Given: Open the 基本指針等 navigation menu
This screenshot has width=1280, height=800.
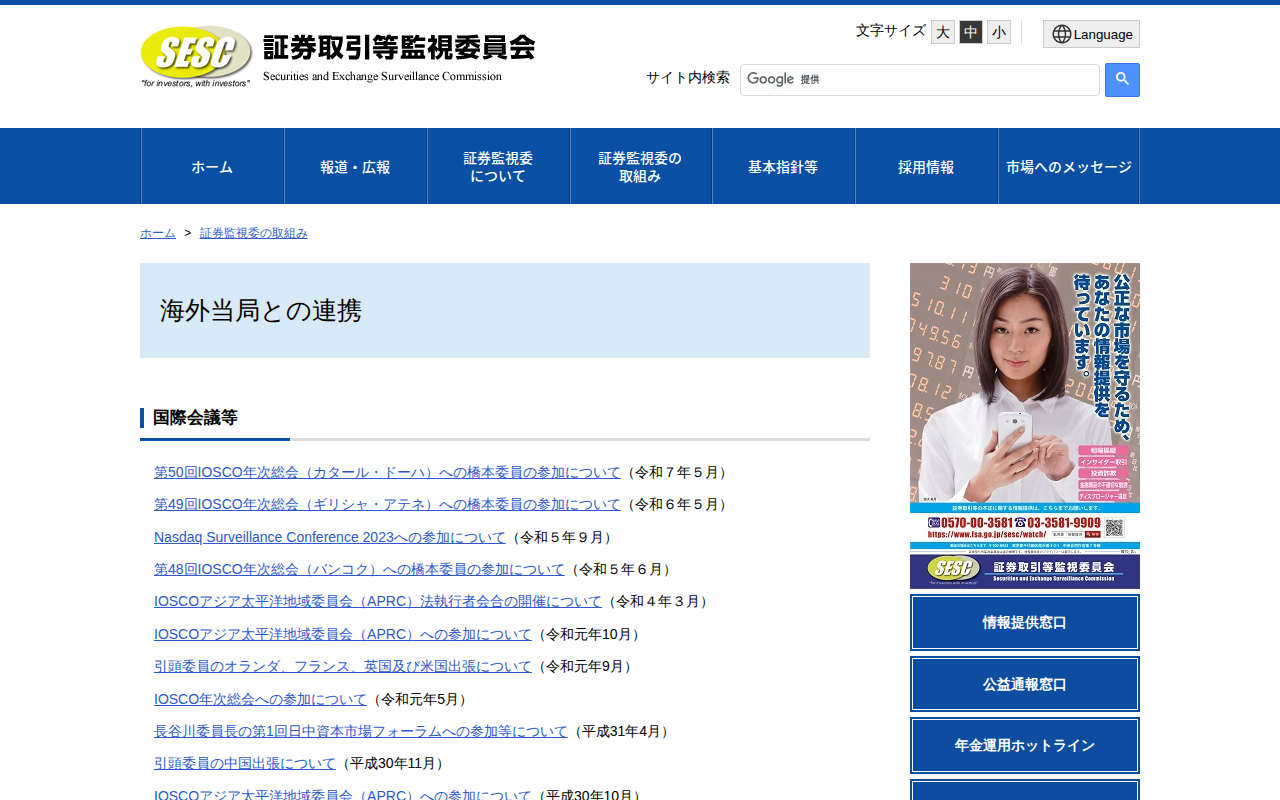Looking at the screenshot, I should click(x=783, y=166).
